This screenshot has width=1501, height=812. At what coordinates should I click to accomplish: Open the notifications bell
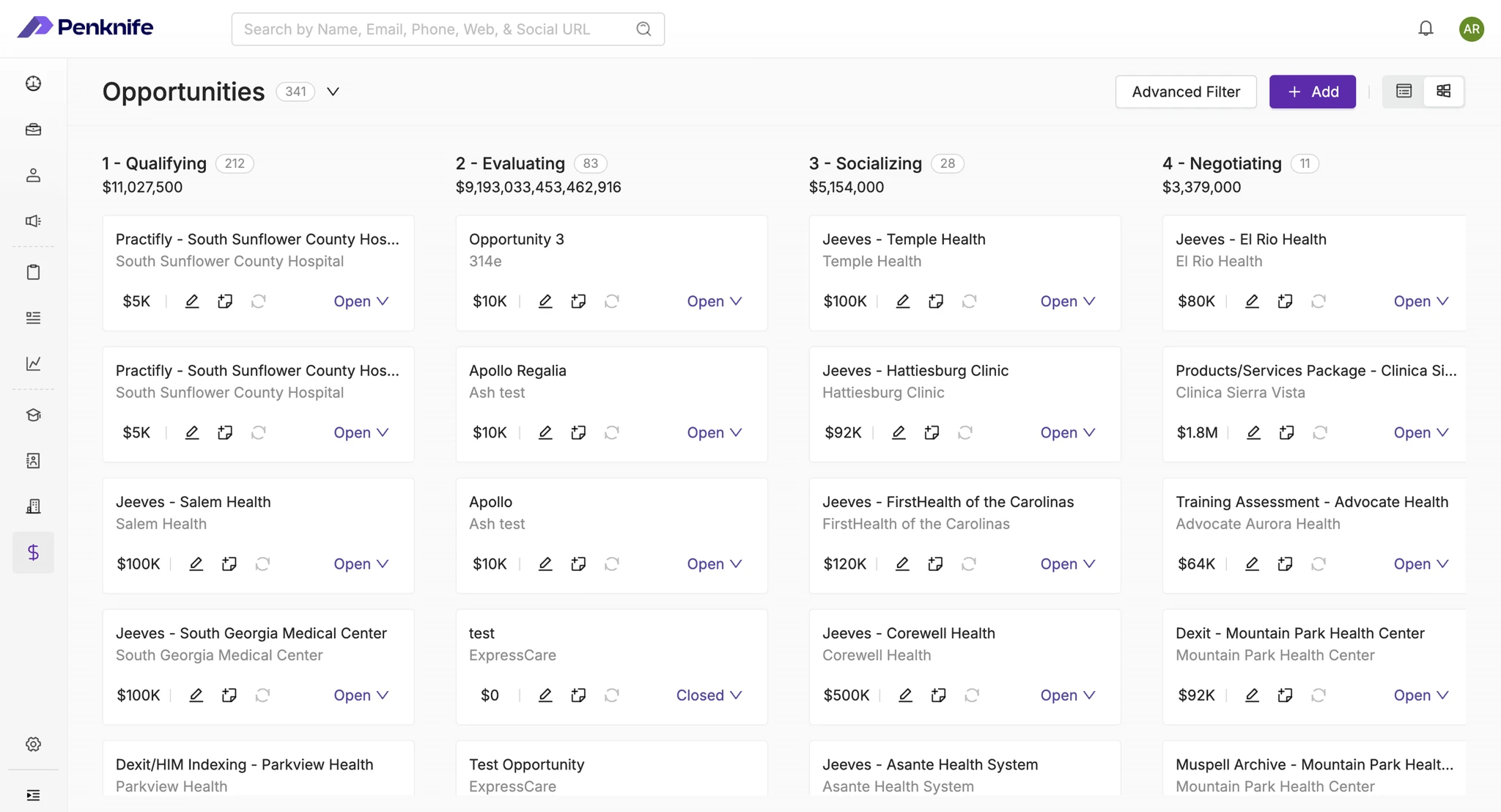click(1426, 29)
